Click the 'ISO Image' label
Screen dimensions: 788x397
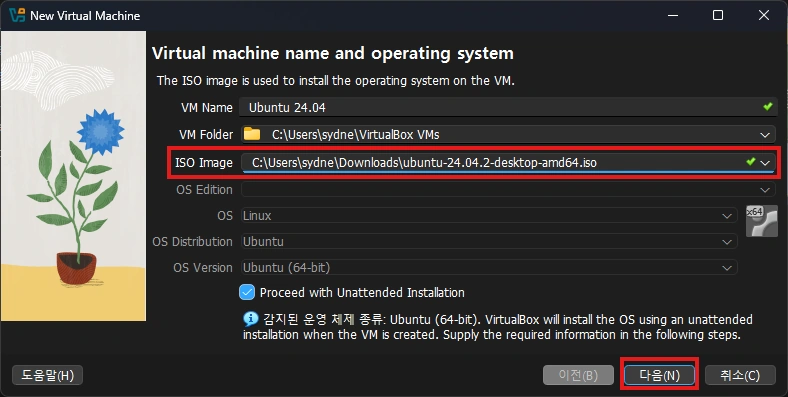pyautogui.click(x=204, y=163)
